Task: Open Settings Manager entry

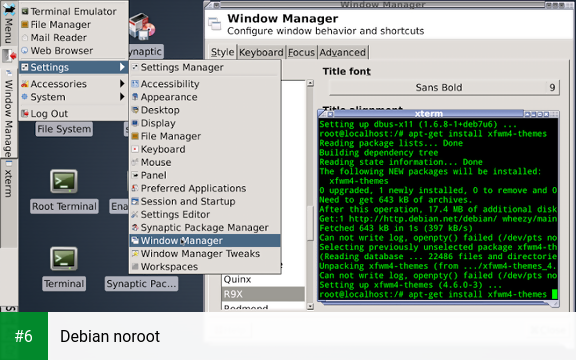Action: 205,67
